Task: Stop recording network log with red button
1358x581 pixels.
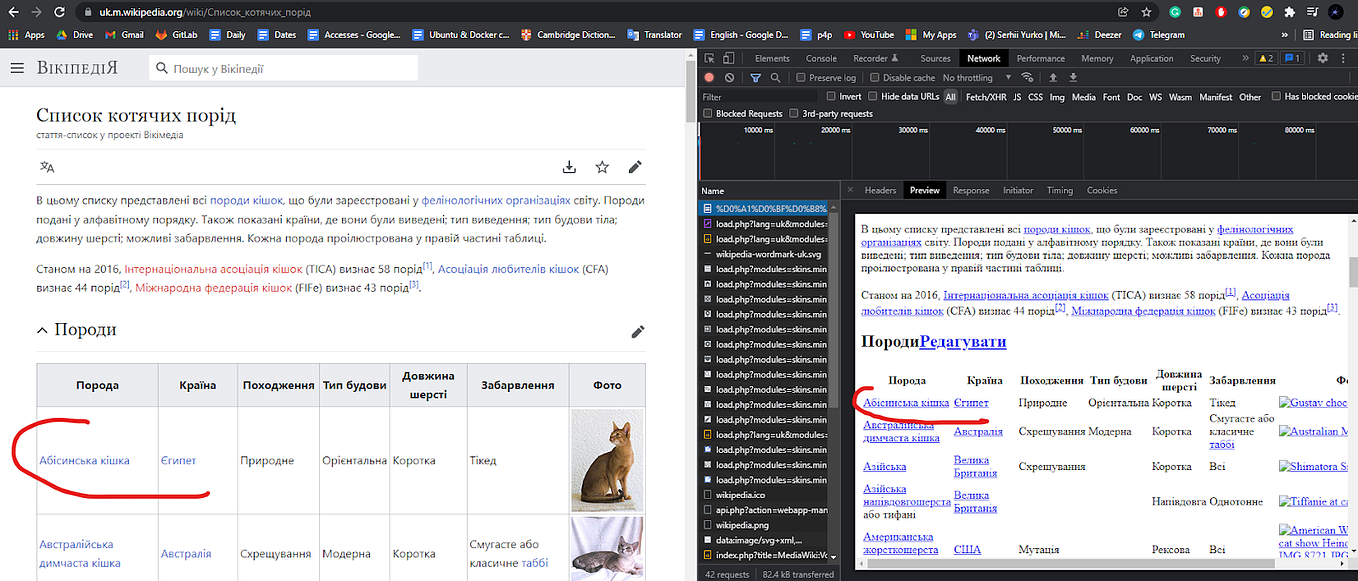Action: point(709,78)
